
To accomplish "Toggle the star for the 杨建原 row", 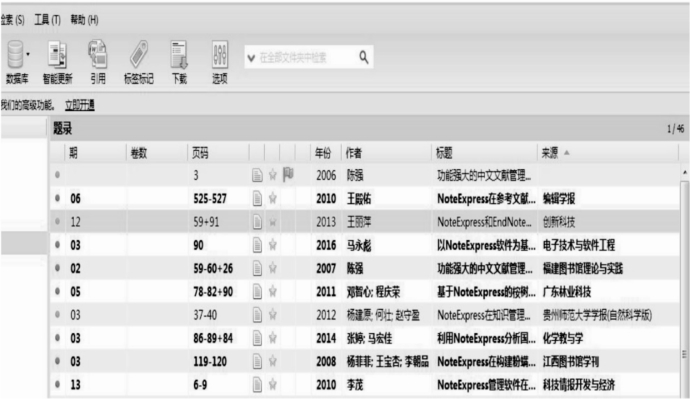I will click(x=273, y=315).
